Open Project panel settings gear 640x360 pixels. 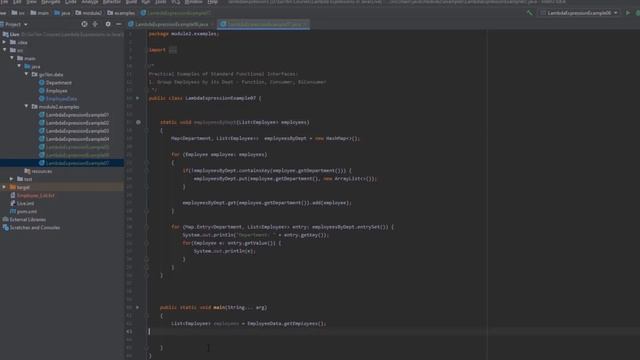[x=108, y=24]
